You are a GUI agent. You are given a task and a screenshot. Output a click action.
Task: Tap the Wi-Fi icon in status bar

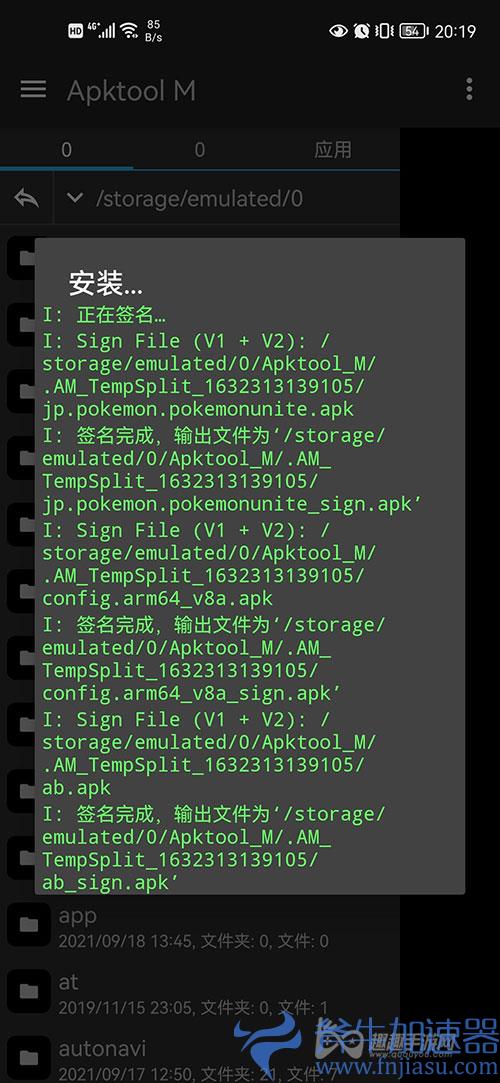tap(128, 30)
